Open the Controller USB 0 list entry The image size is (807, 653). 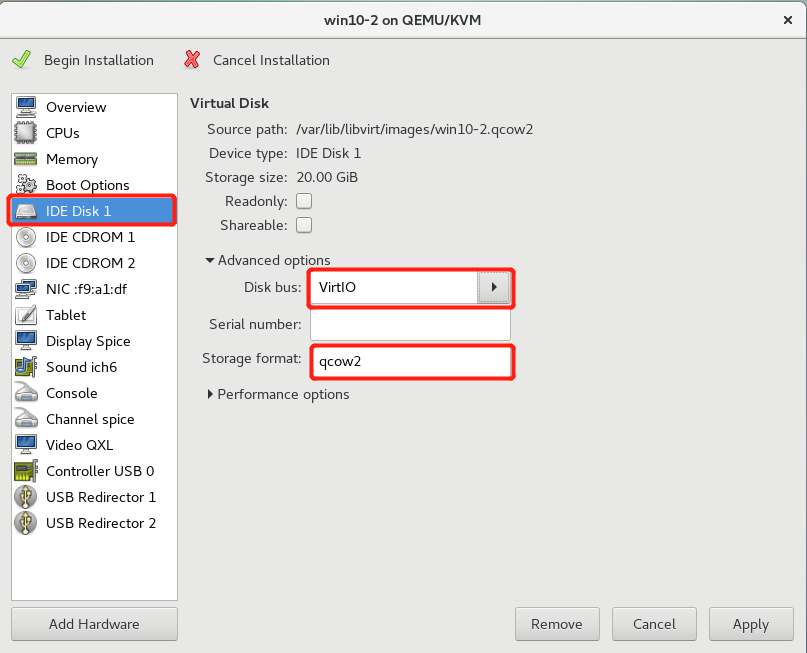click(94, 471)
